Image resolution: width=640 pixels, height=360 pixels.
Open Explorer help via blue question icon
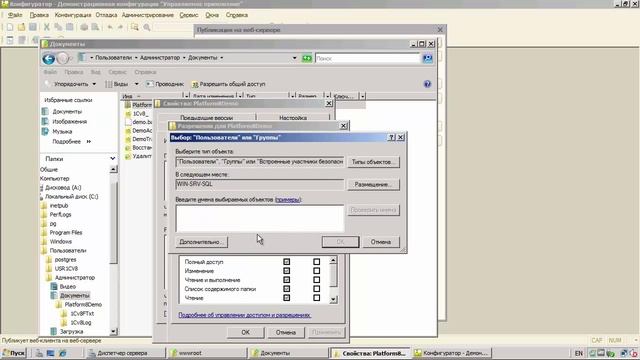427,84
